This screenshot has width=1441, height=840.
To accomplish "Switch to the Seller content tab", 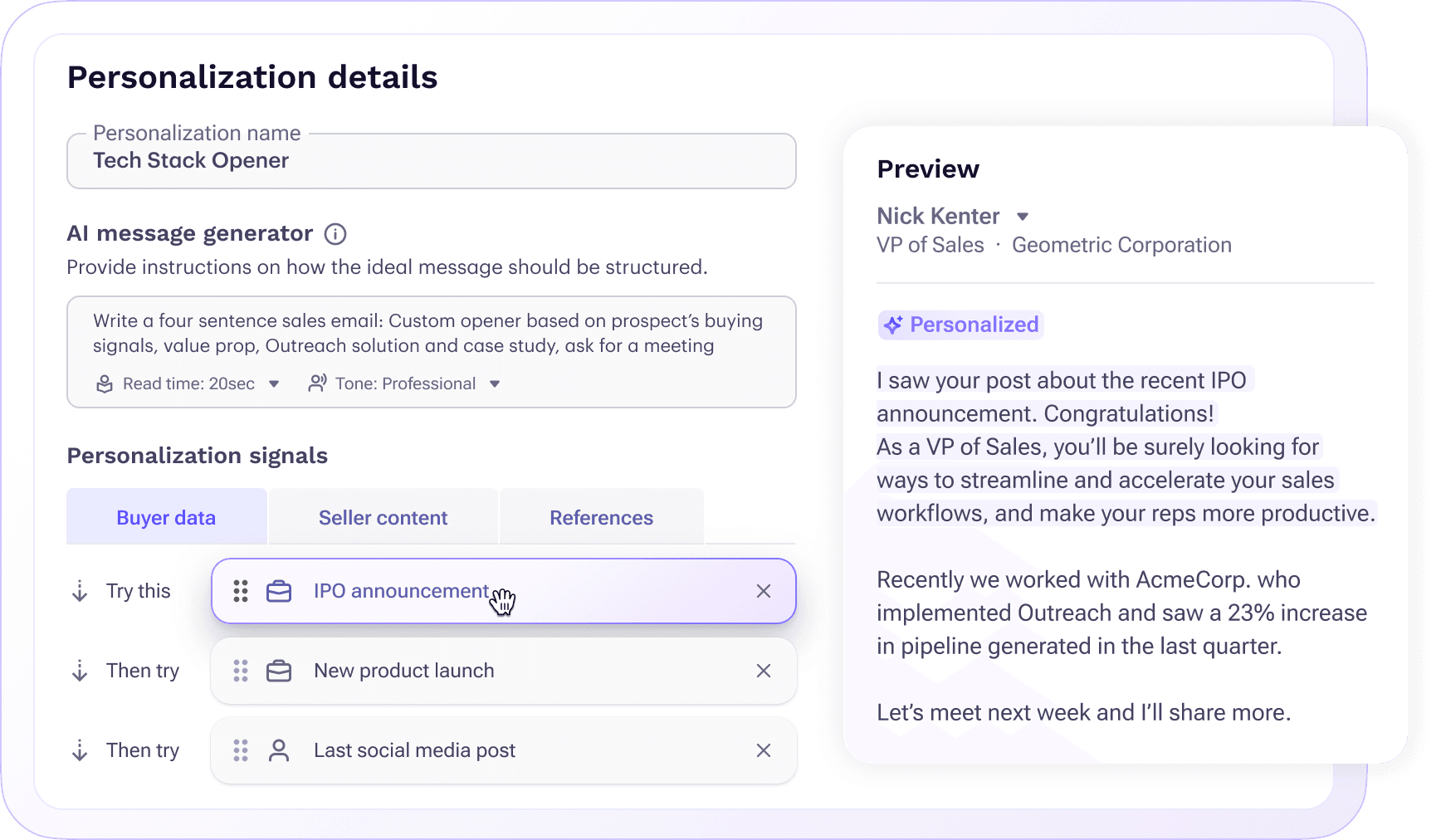I will click(x=383, y=518).
